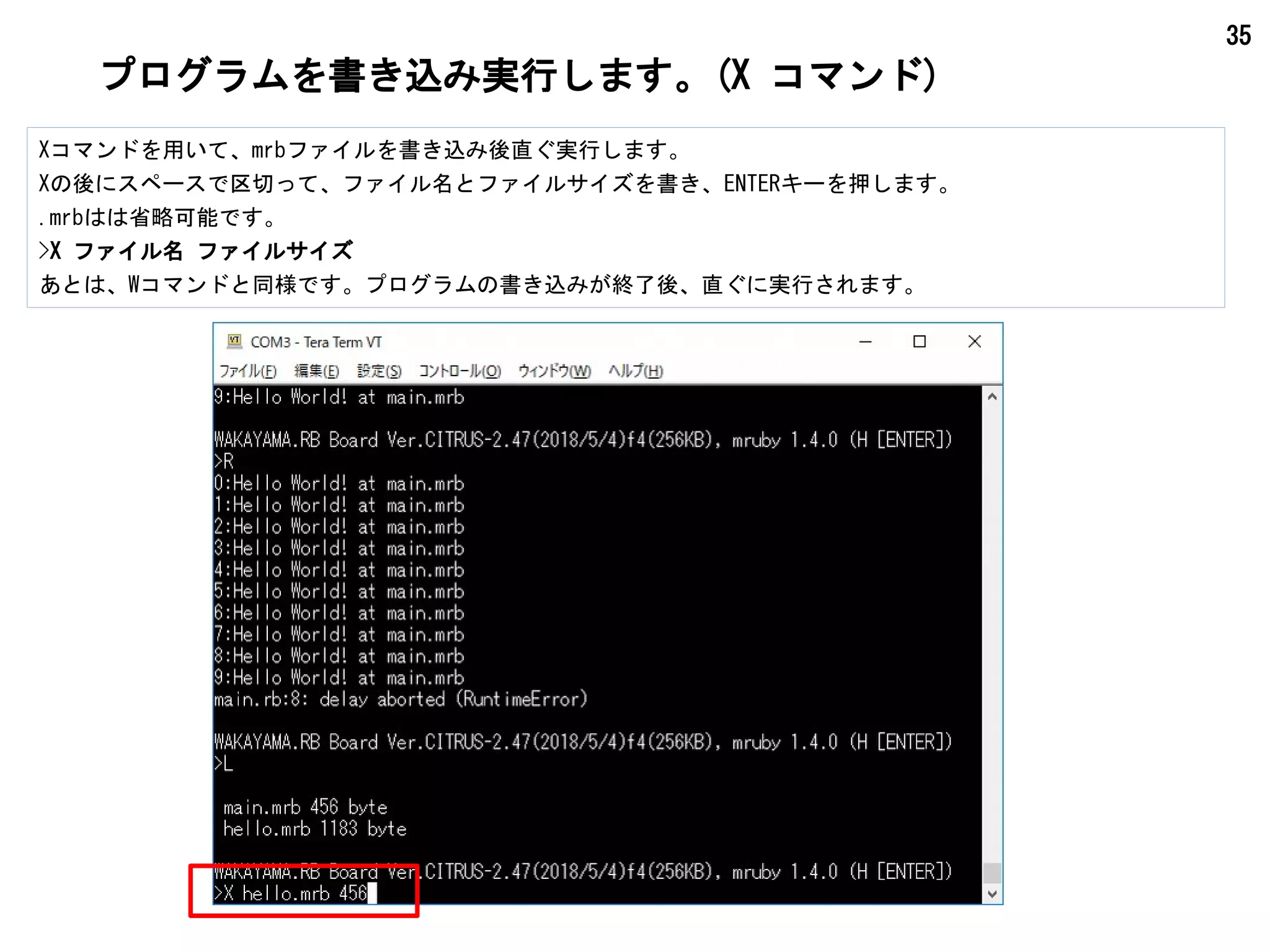Open the 編集(E) menu
This screenshot has width=1270, height=952.
pyautogui.click(x=316, y=371)
